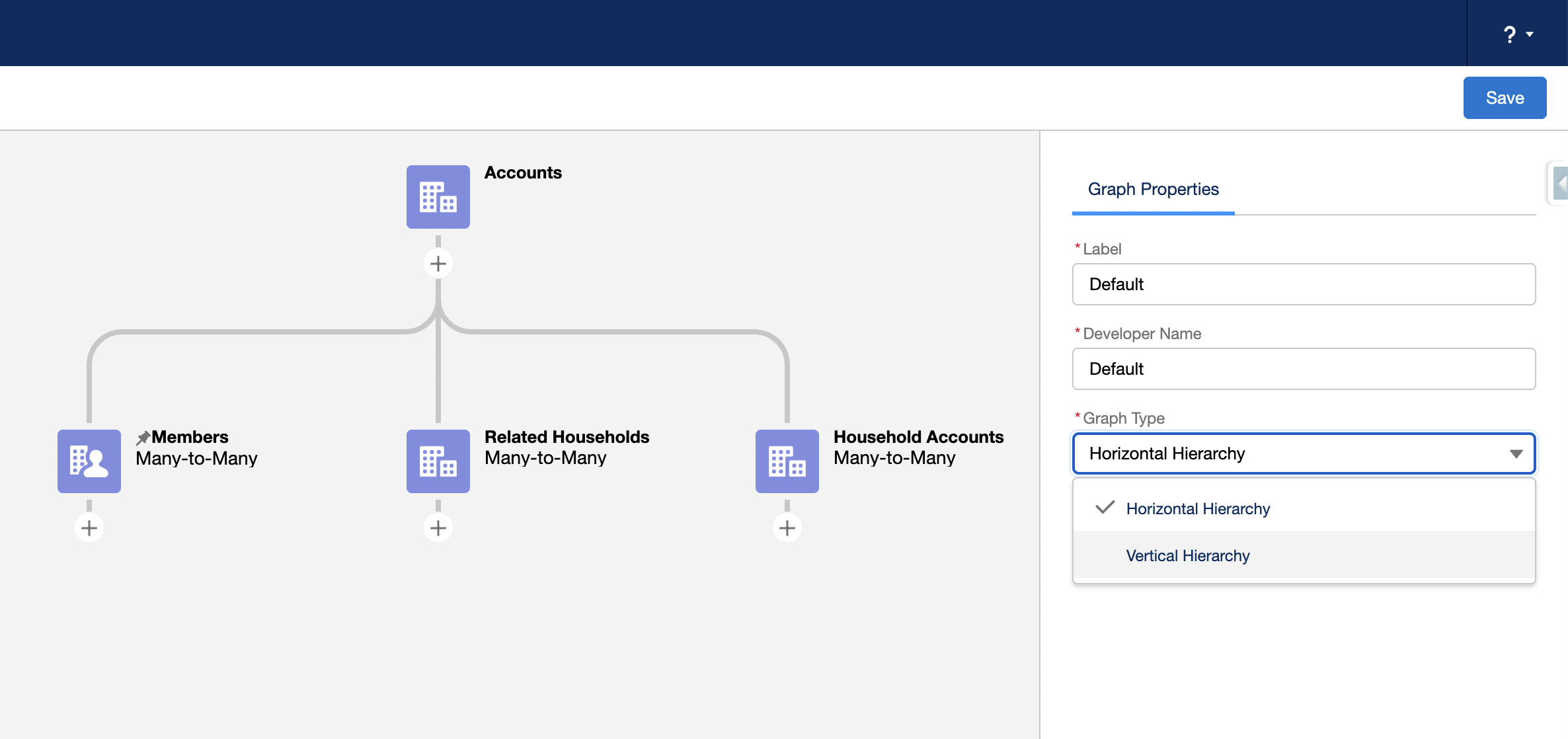The image size is (1568, 739).
Task: Click the add child node button under Members
Action: (x=89, y=527)
